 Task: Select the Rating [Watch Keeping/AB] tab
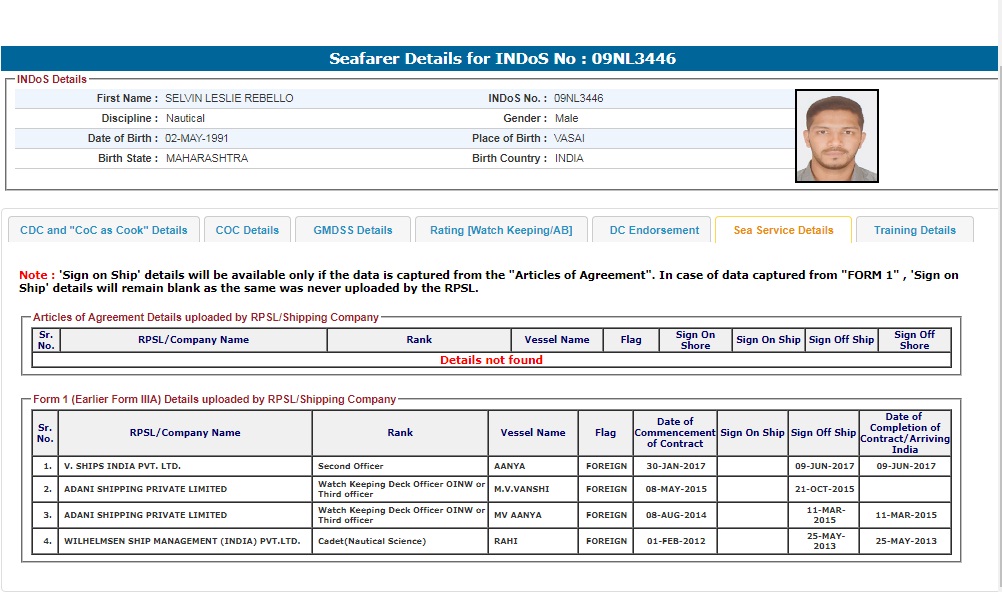(501, 230)
